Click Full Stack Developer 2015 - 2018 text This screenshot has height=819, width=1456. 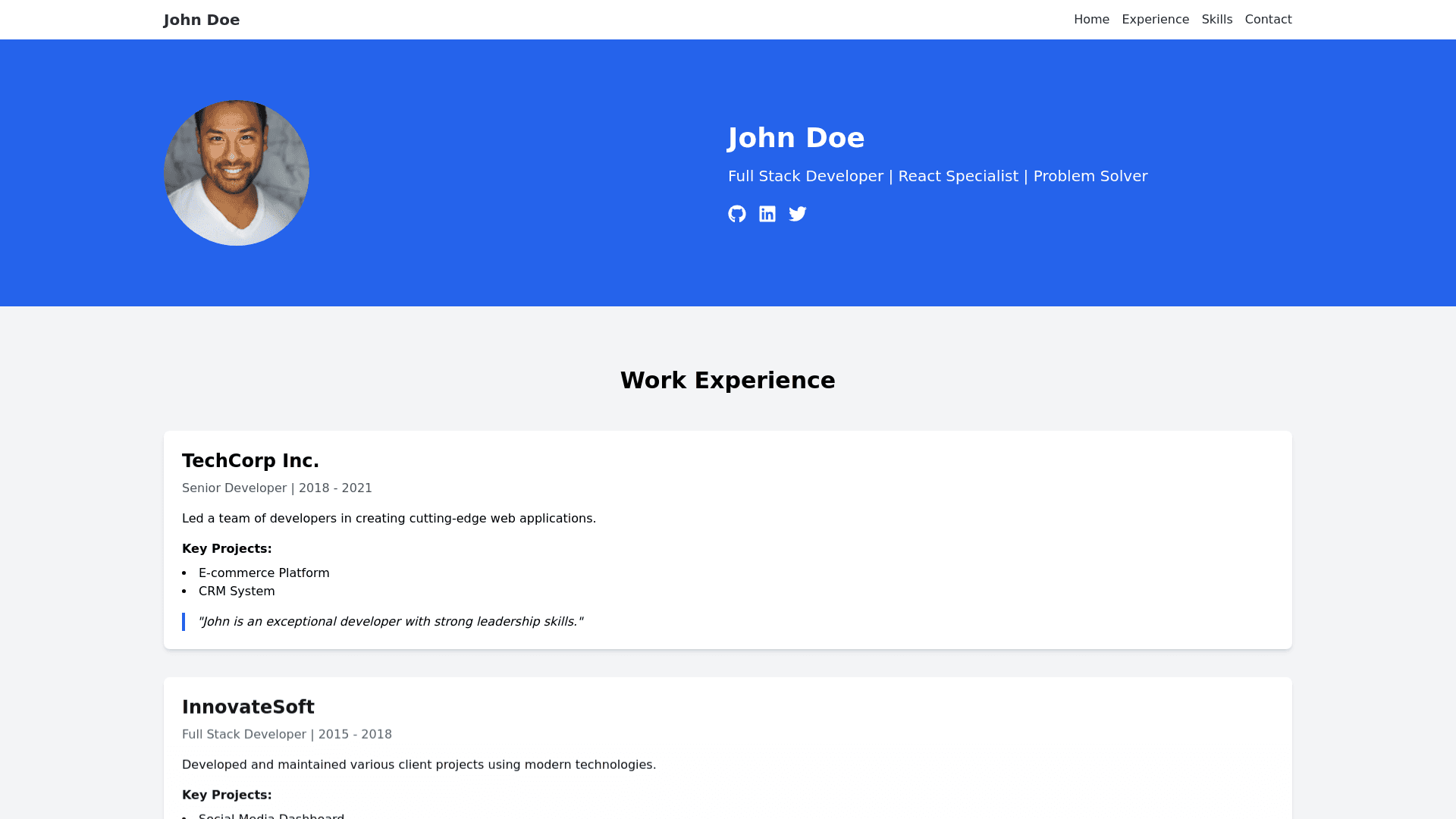pyautogui.click(x=287, y=734)
